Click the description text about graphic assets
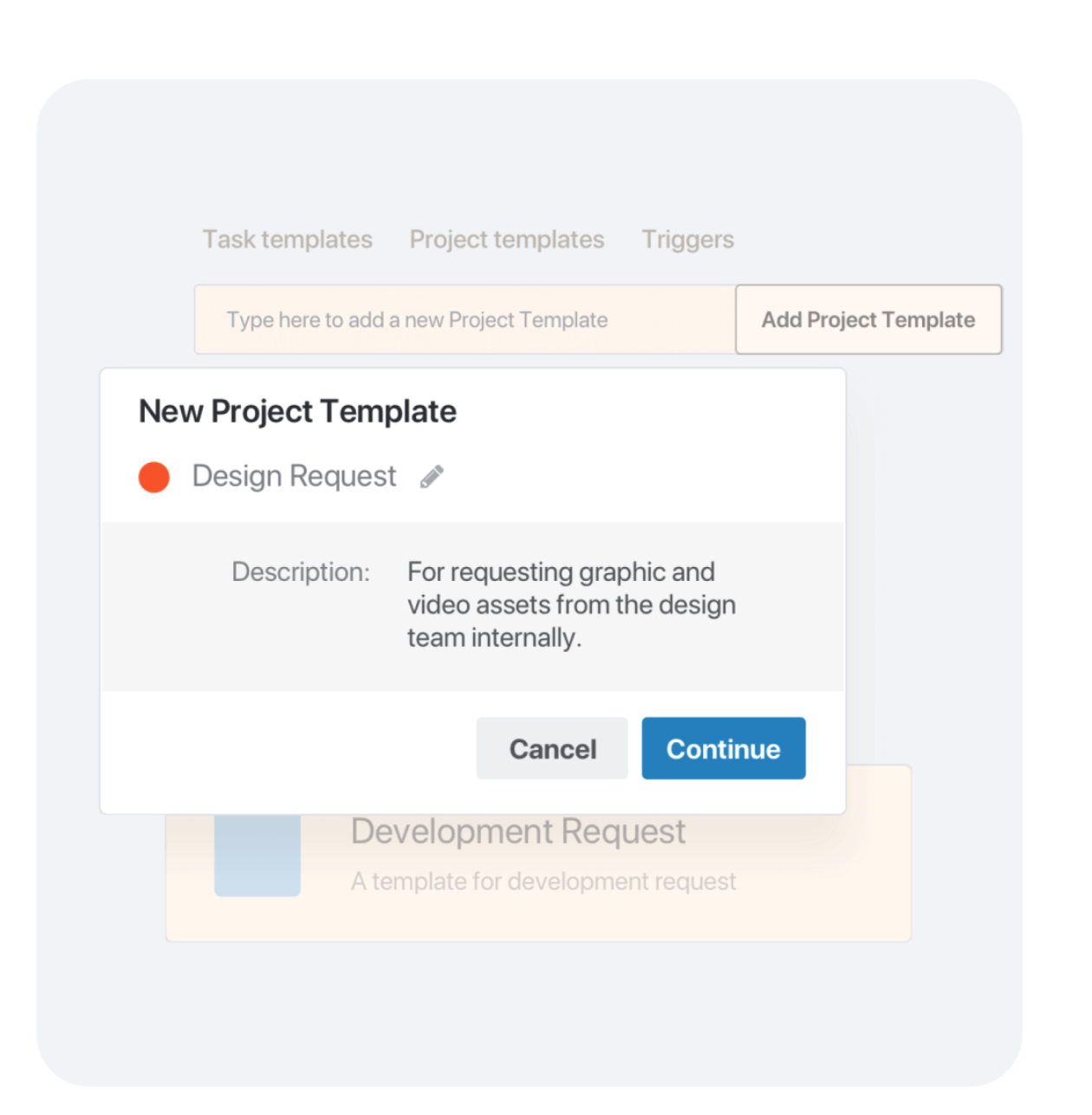This screenshot has height=1115, width=1092. [572, 604]
